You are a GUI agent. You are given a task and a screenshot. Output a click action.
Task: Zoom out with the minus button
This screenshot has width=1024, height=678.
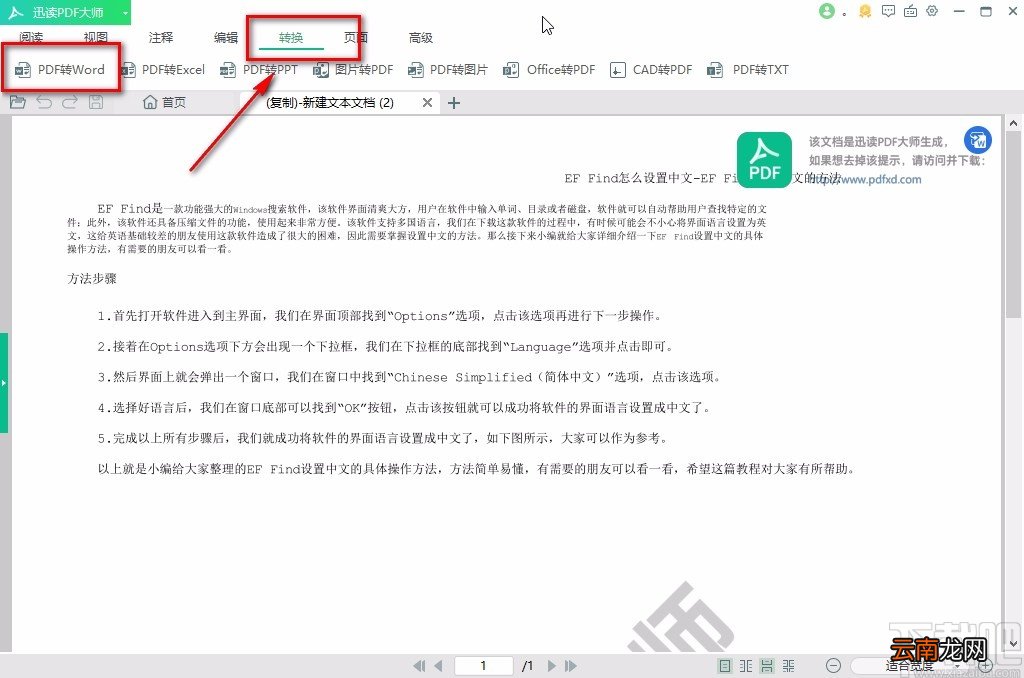coord(833,666)
